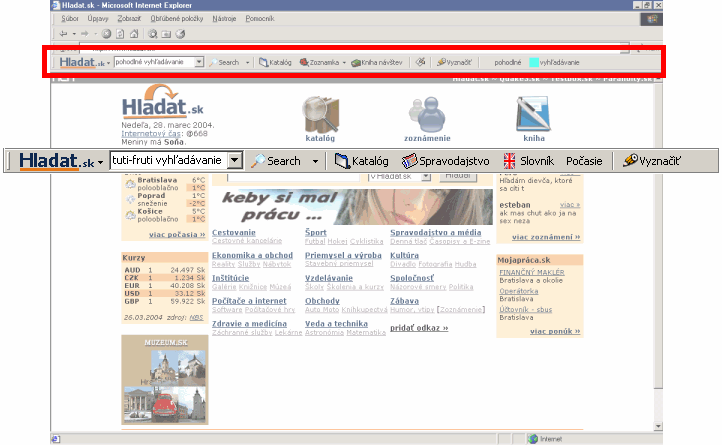Image resolution: width=722 pixels, height=445 pixels.
Task: Click the IE Back arrow button
Action: click(x=64, y=34)
